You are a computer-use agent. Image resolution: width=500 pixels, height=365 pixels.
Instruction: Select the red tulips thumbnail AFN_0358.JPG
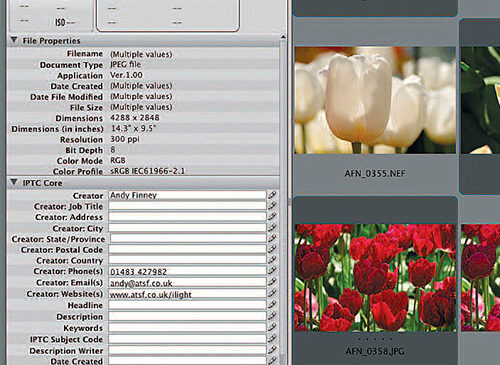pos(375,278)
